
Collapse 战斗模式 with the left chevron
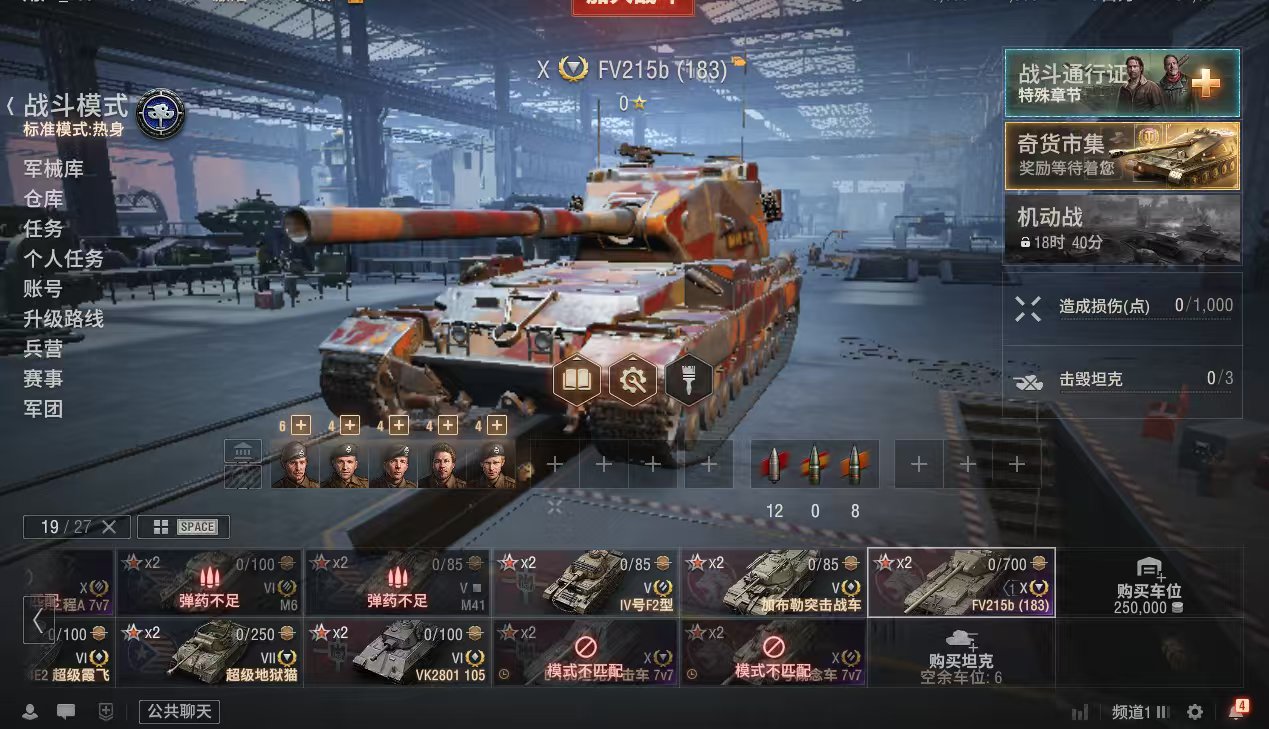pos(10,105)
